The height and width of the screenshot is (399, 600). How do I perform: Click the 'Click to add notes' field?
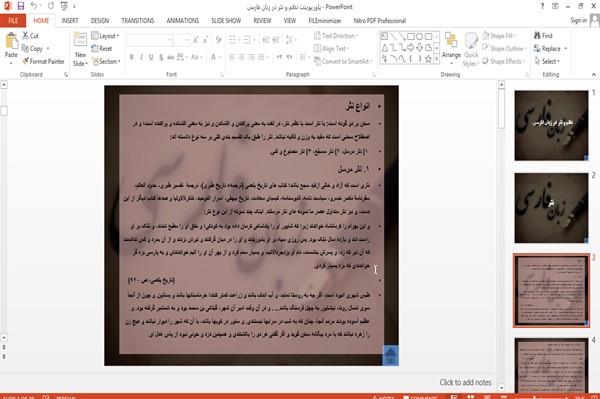click(x=465, y=382)
